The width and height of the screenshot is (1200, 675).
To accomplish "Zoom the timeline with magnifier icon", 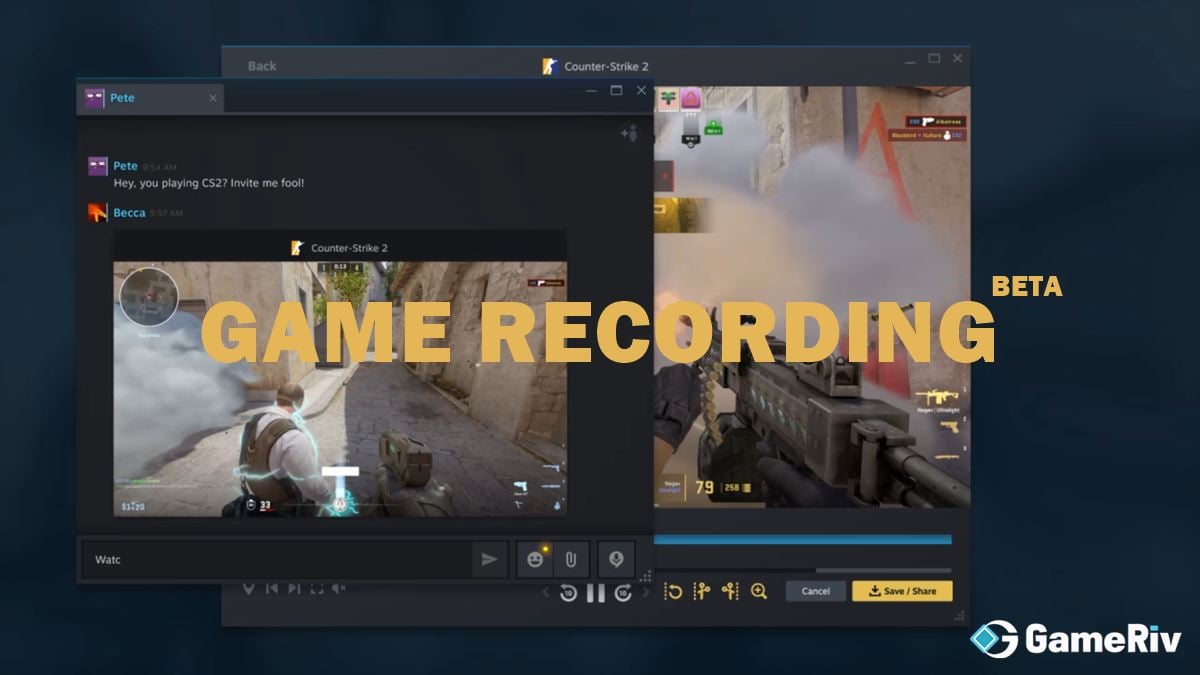I will click(x=759, y=591).
